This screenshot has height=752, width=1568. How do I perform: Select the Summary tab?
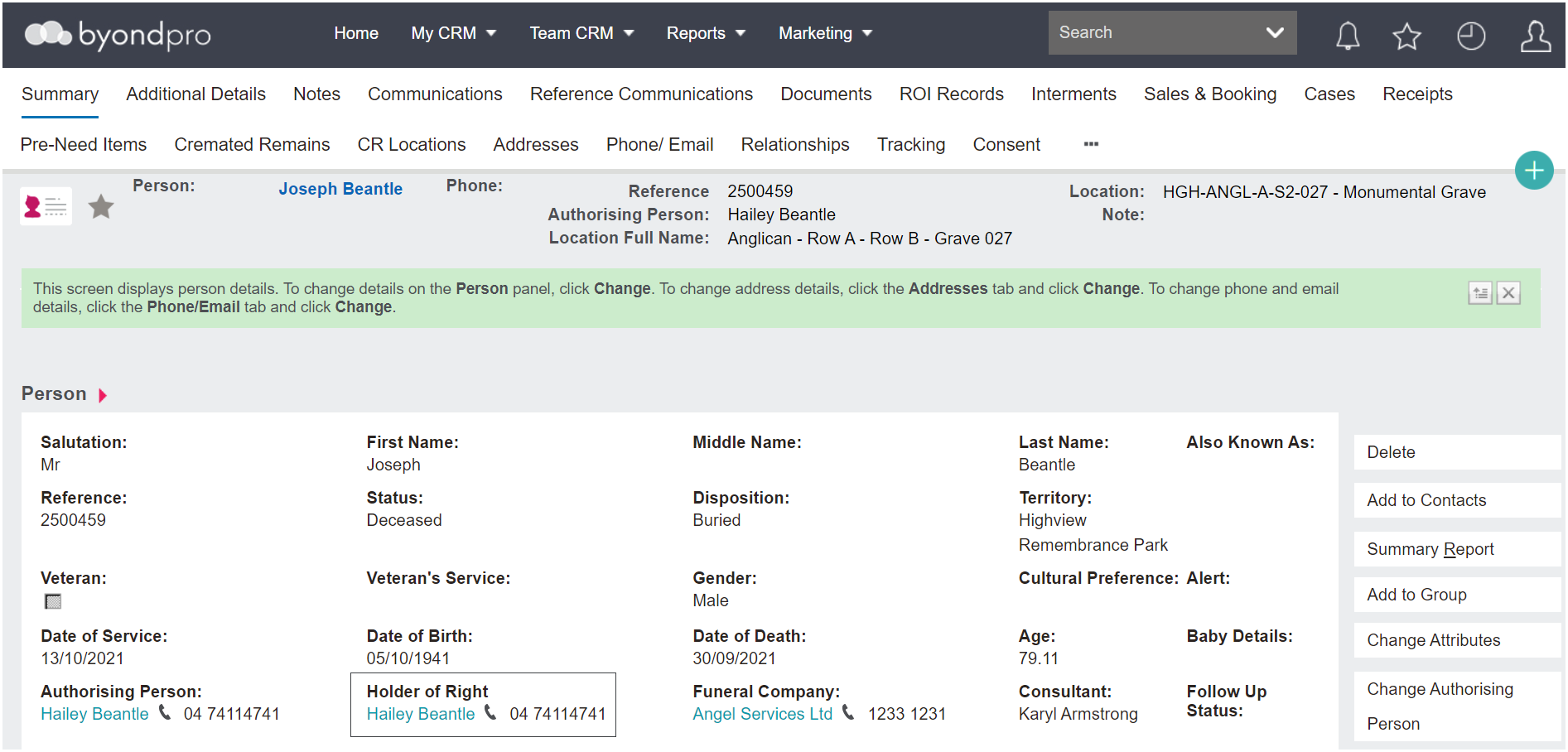(60, 94)
